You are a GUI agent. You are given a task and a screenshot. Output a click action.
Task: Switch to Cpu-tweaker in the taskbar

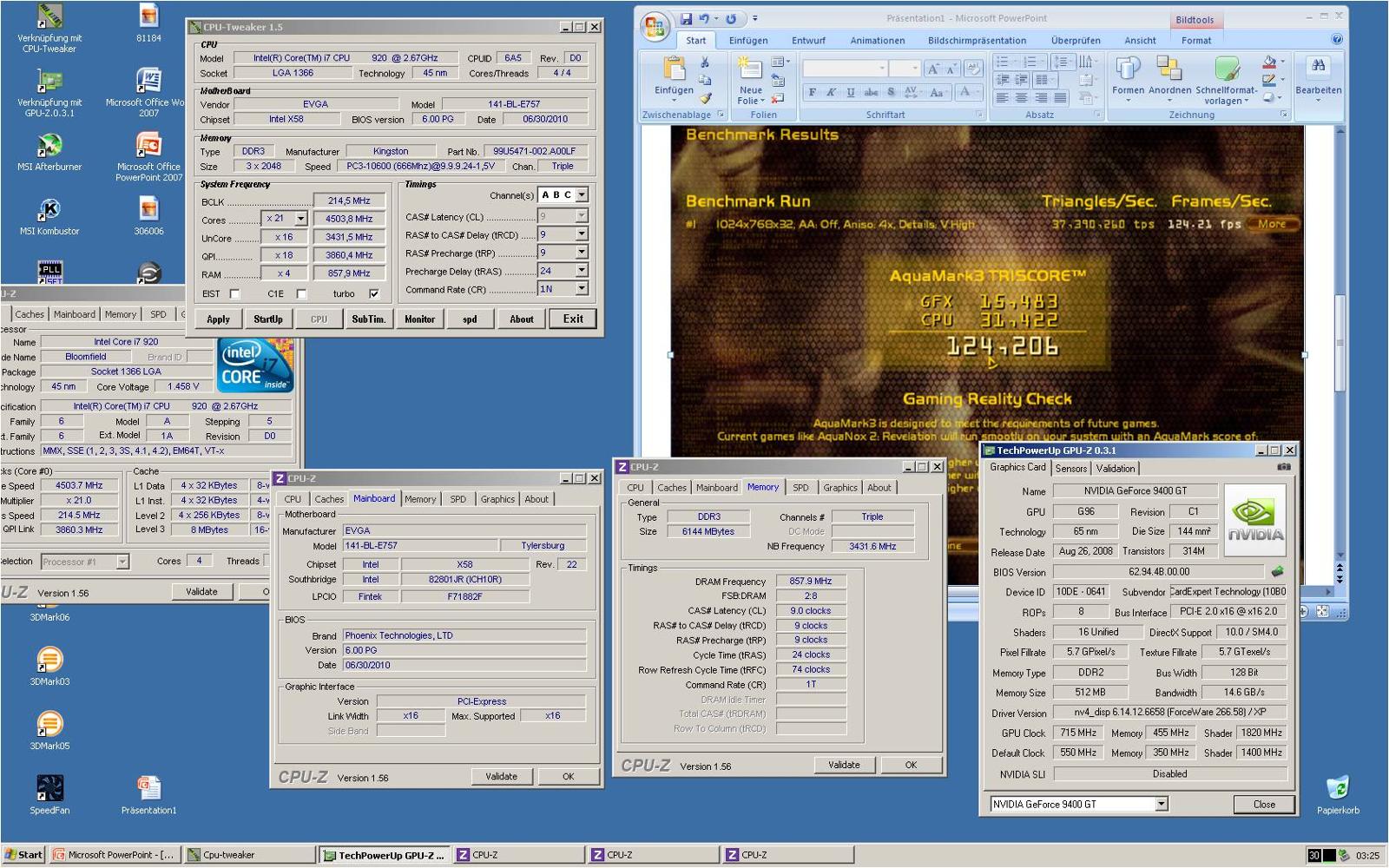[249, 855]
